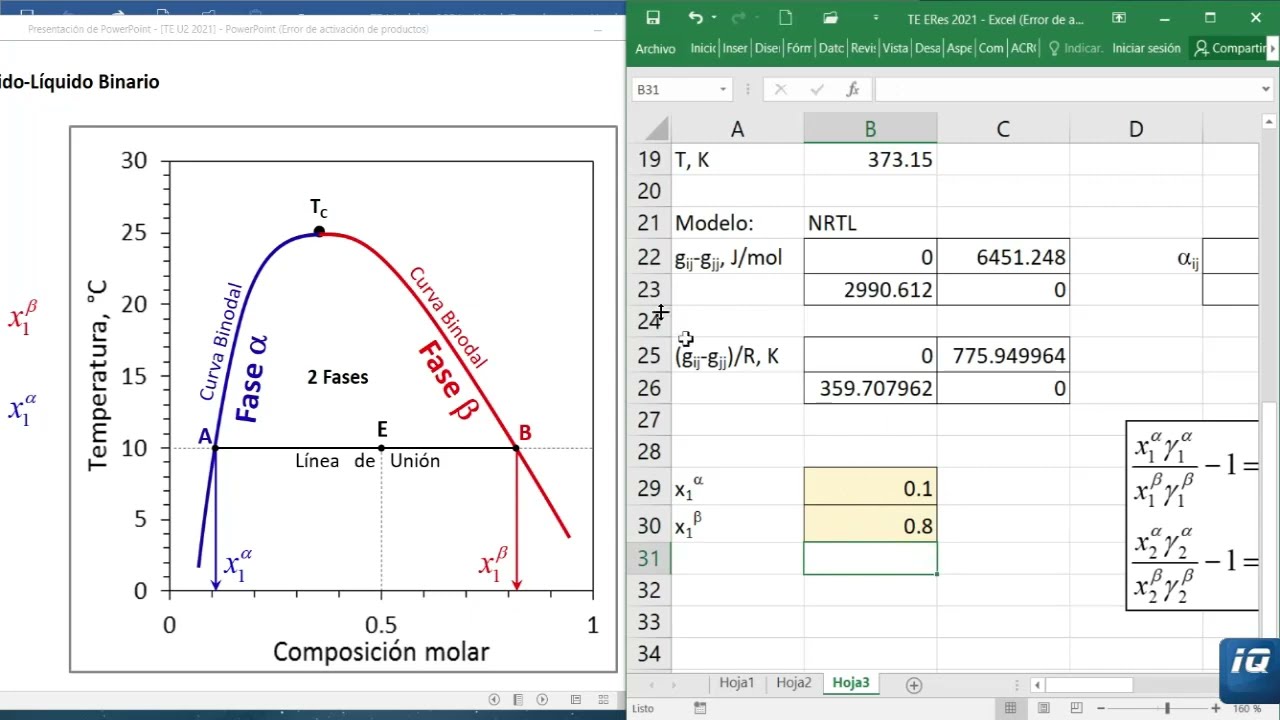
Task: Open Ribbon Display Options icon
Action: click(x=1119, y=18)
